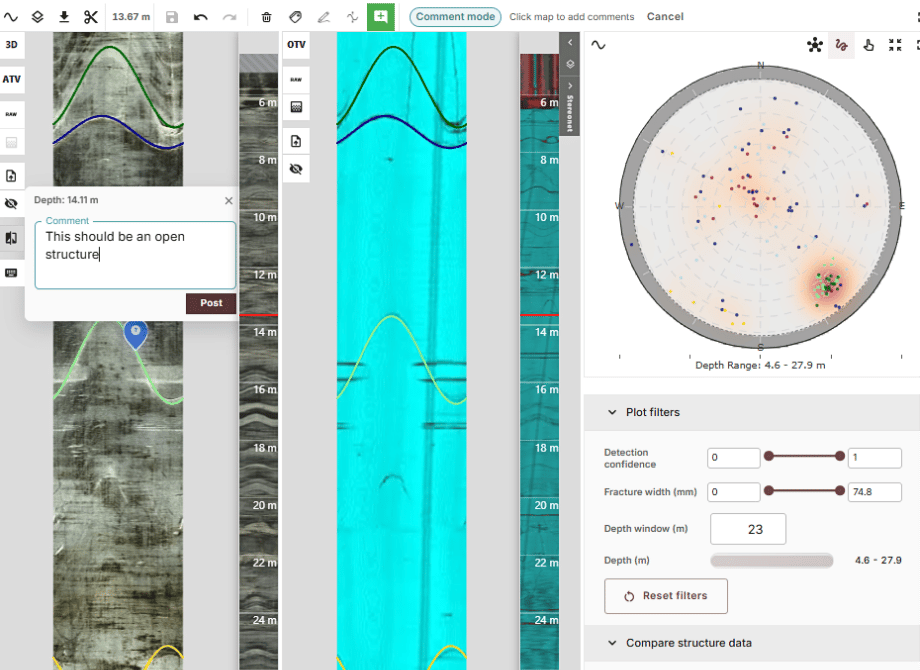Click the ruler scale icon in ATV sidebar
920x670 pixels.
coord(12,273)
